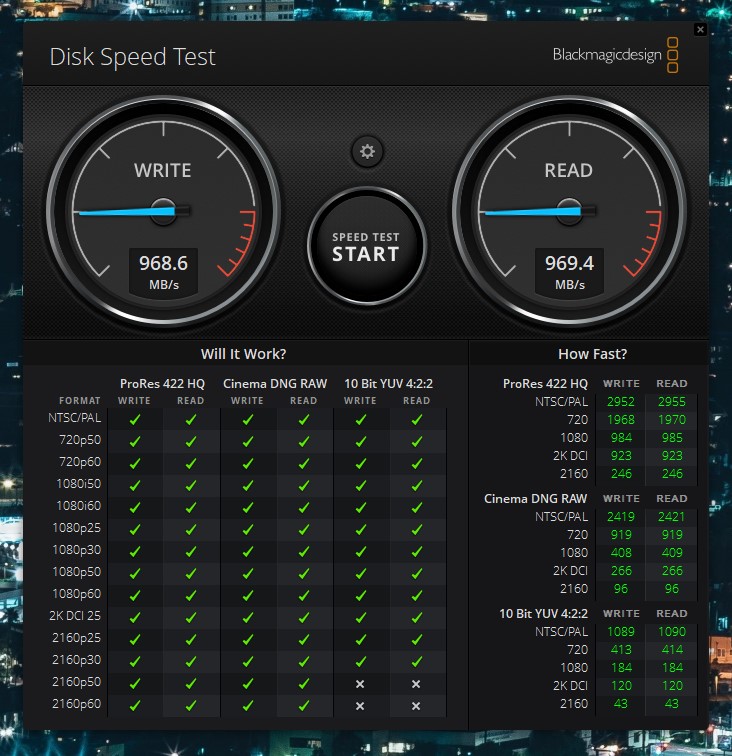Click ProRes 1080 read value 985
Image resolution: width=732 pixels, height=756 pixels.
672,438
